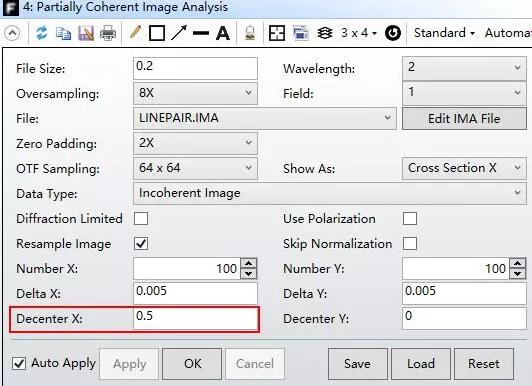Click the printer icon
The width and height of the screenshot is (532, 386).
(x=108, y=34)
